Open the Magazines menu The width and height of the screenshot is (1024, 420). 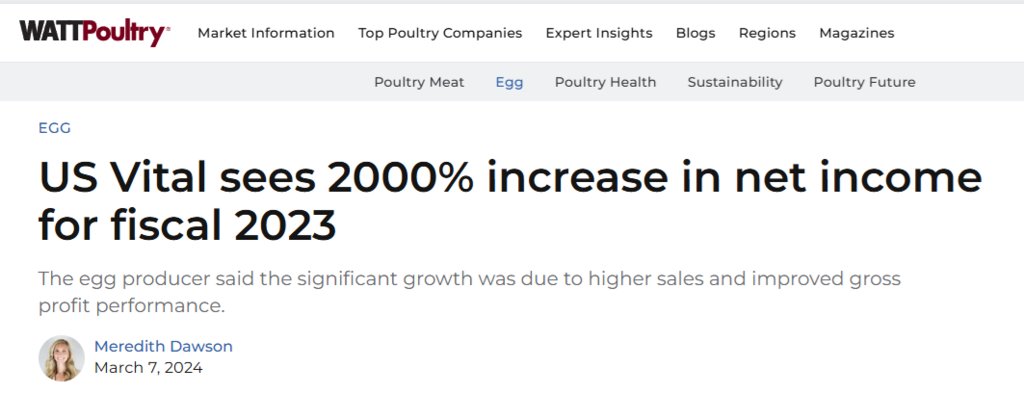857,33
